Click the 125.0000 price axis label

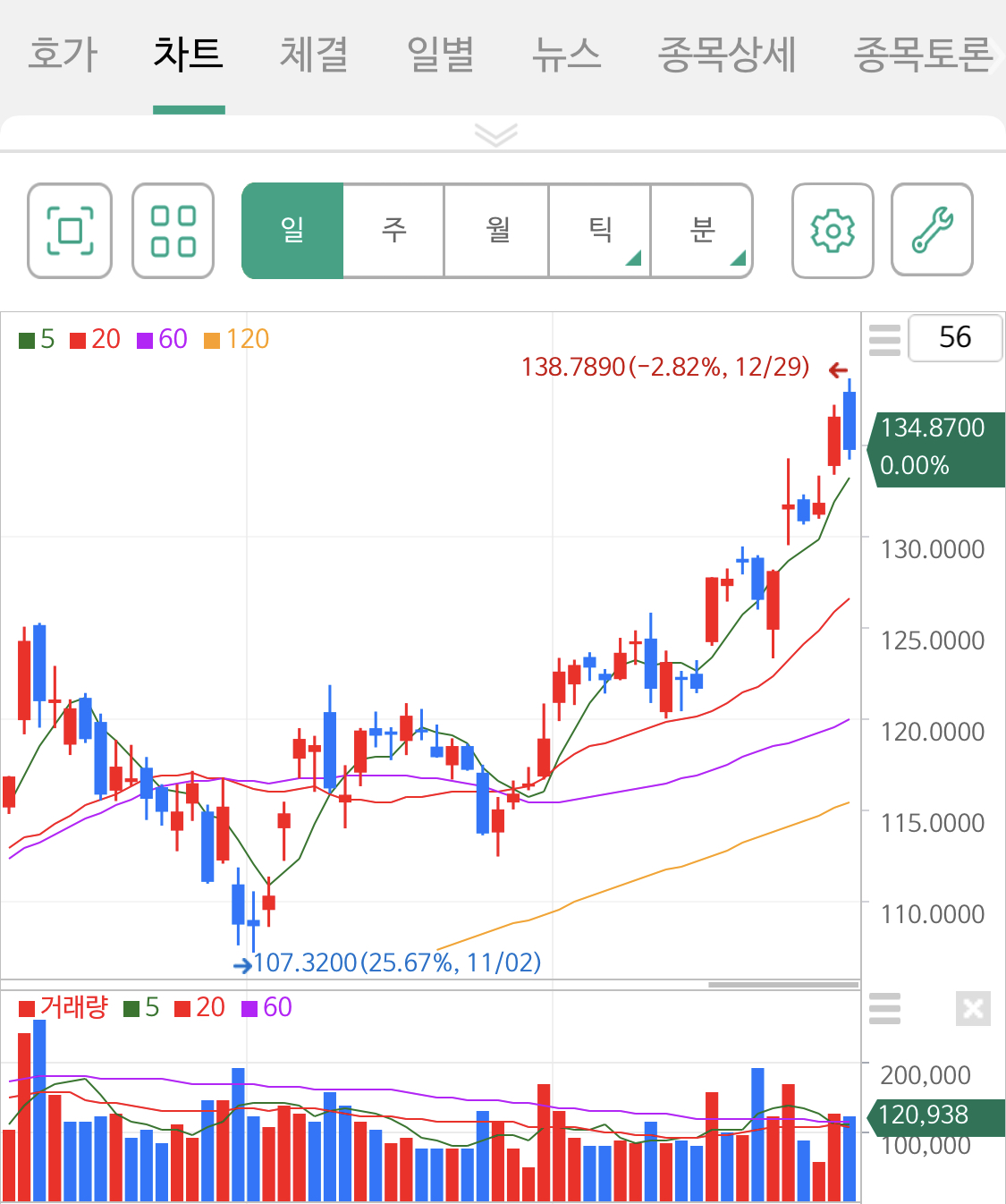click(x=933, y=640)
